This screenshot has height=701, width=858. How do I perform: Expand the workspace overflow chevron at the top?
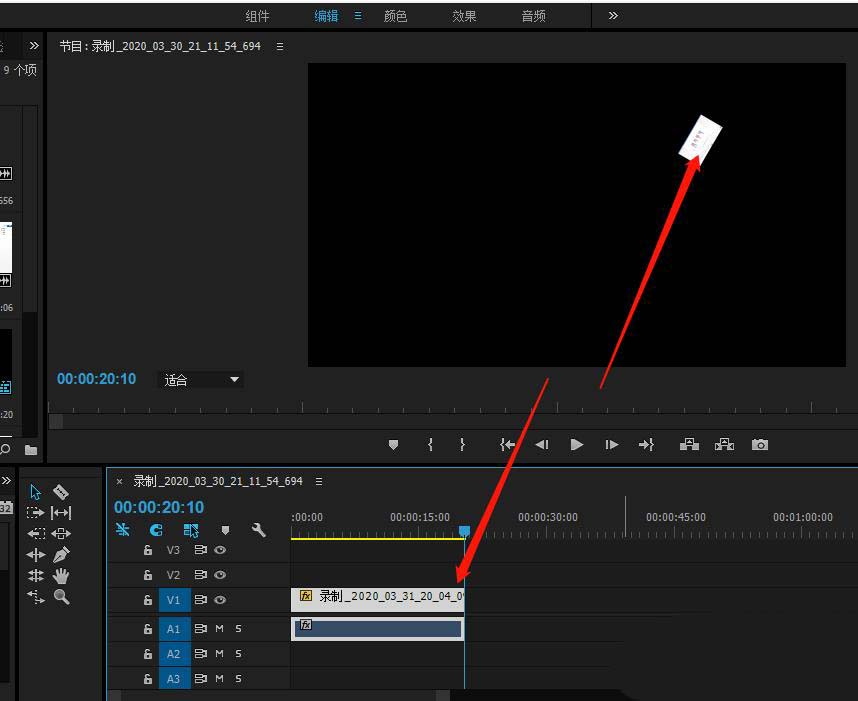click(613, 16)
